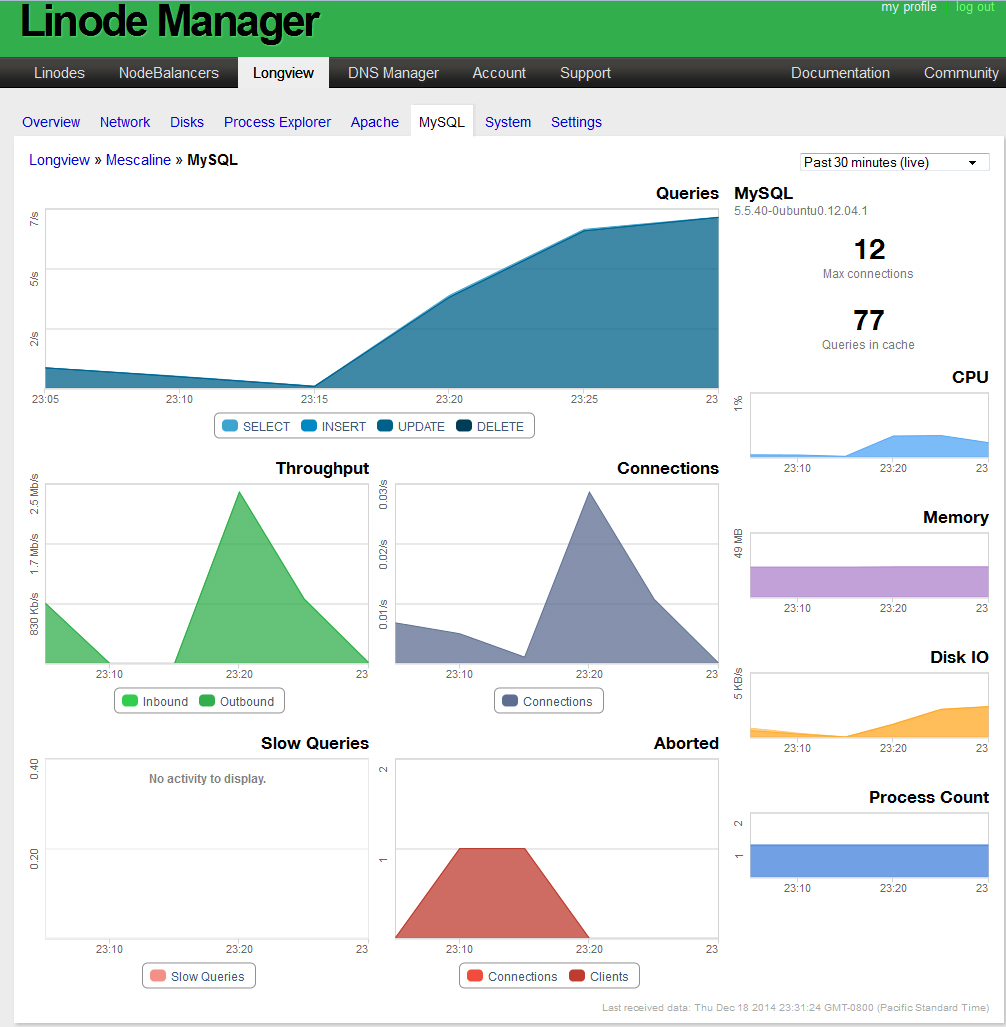Viewport: 1006px width, 1027px height.
Task: Click the UPDATE legend label
Action: click(x=421, y=426)
